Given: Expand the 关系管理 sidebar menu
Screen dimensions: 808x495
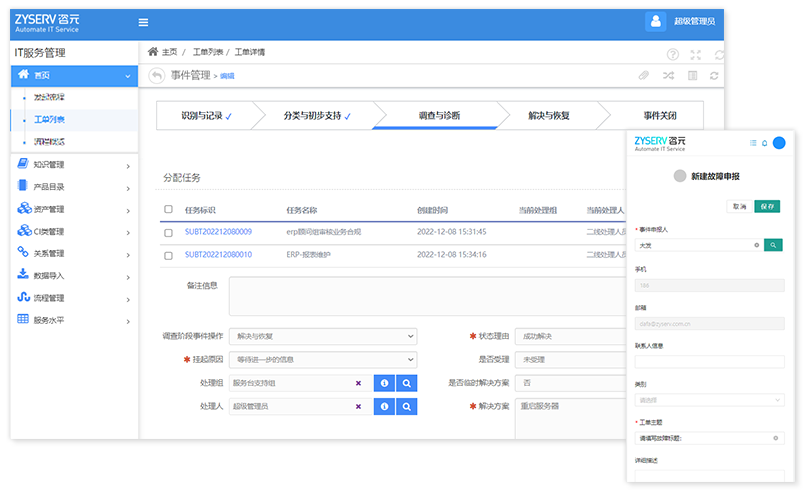Looking at the screenshot, I should click(x=74, y=253).
